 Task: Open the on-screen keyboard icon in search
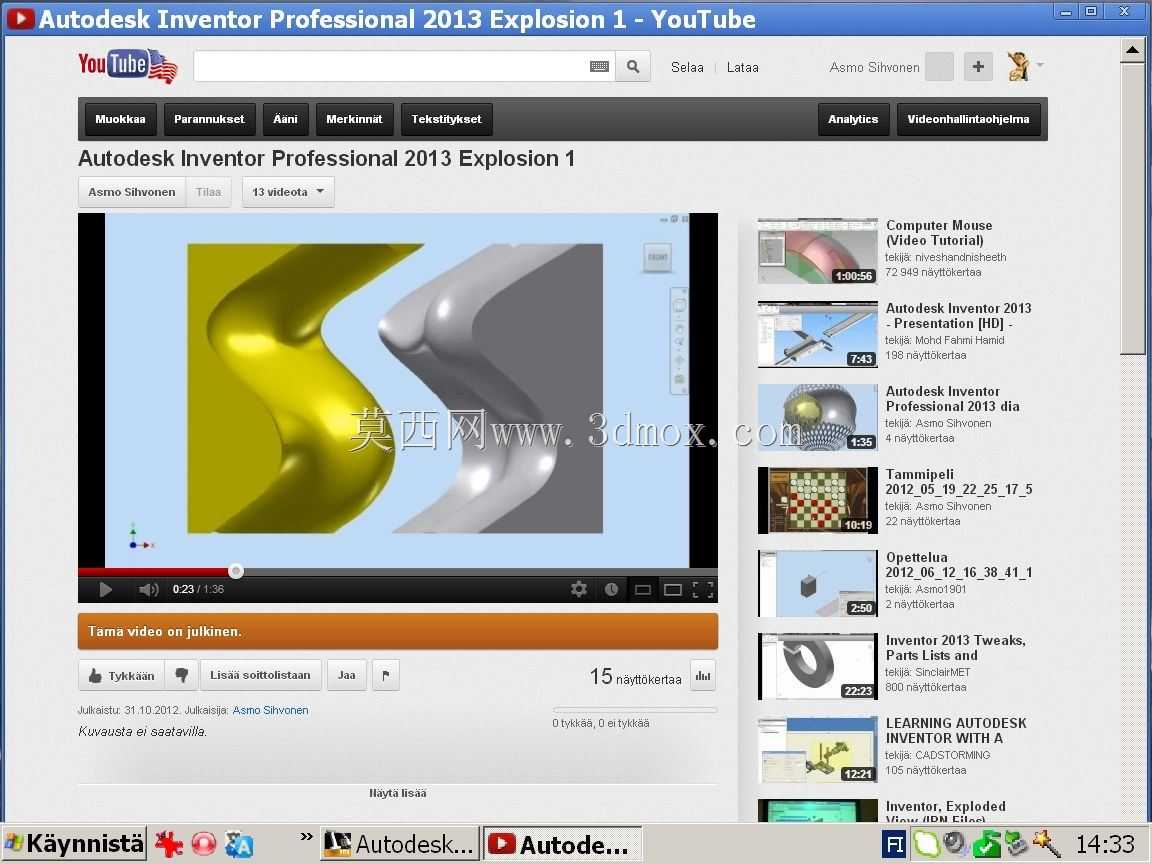pyautogui.click(x=600, y=67)
